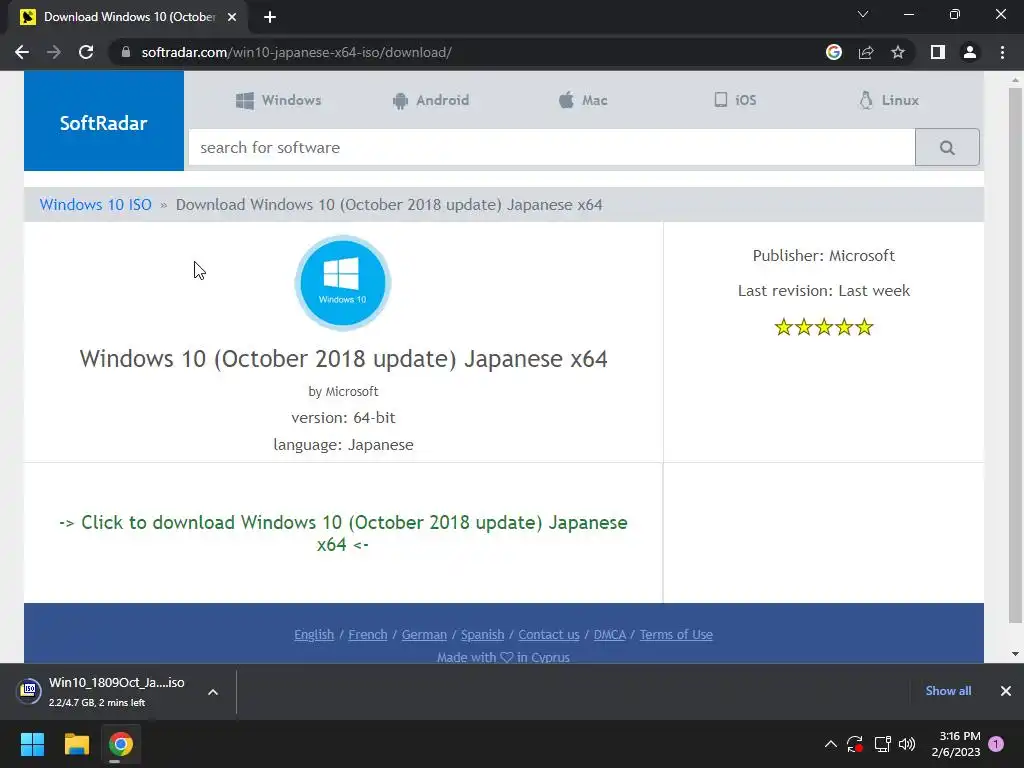Image resolution: width=1024 pixels, height=768 pixels.
Task: Show all downloads
Action: click(x=948, y=691)
